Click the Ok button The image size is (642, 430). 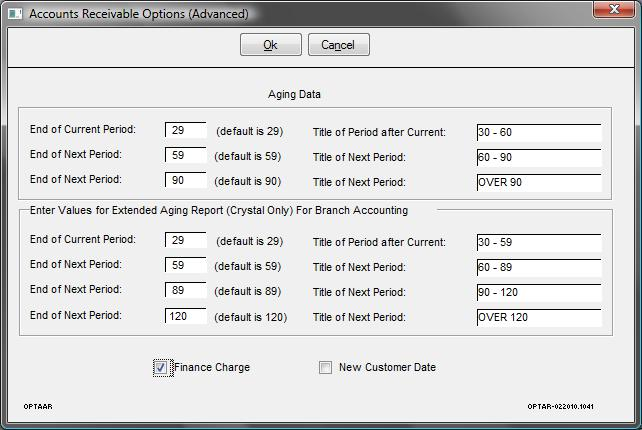coord(271,45)
